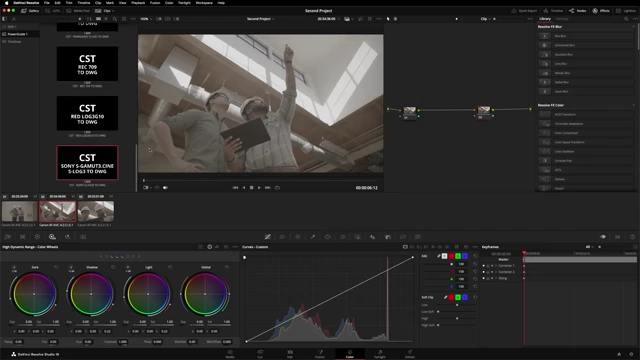The height and width of the screenshot is (360, 640).
Task: Collapse the Resolve FX Blur section
Action: point(633,27)
